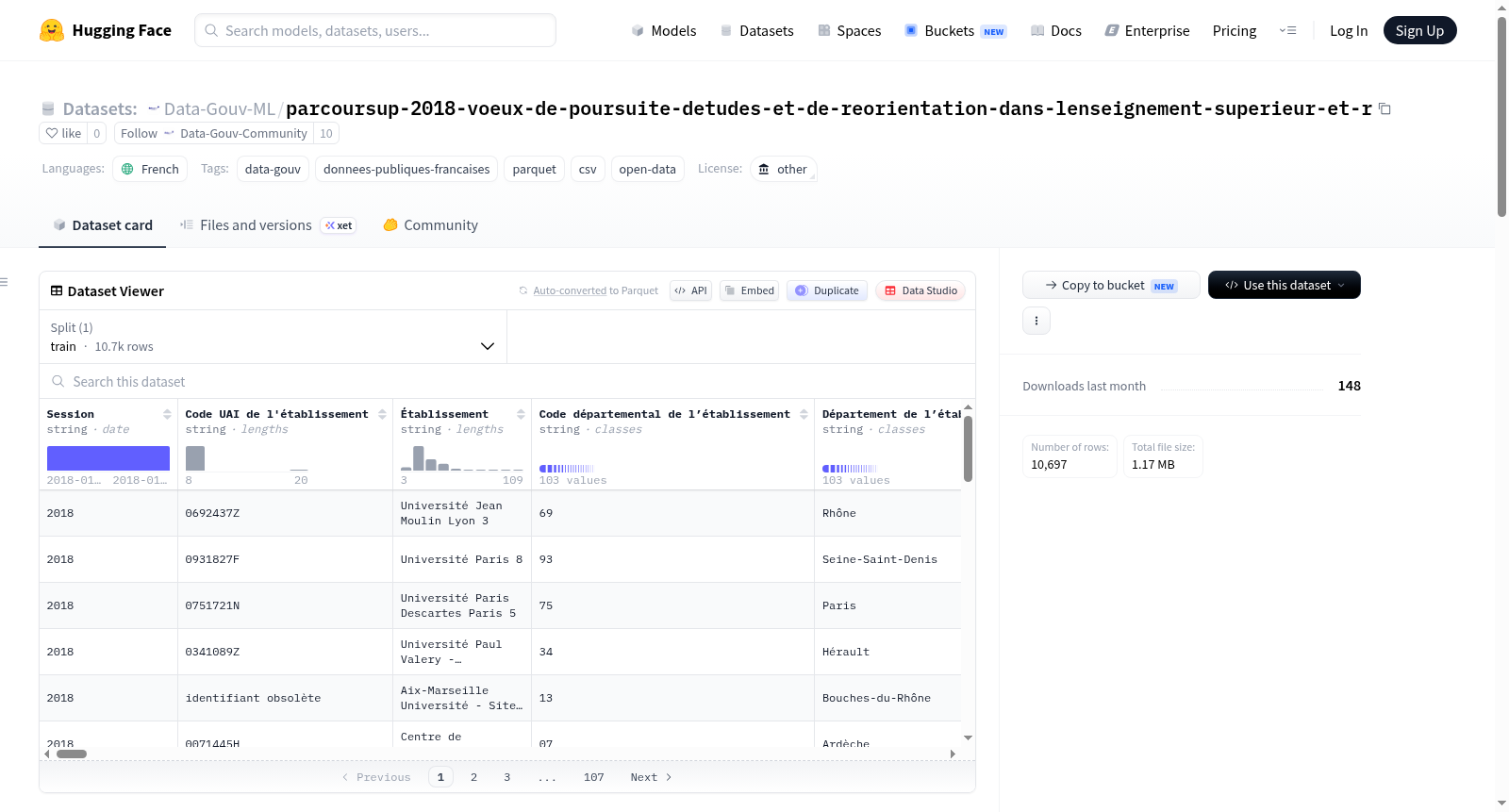Click the Sign Up button
Screen dimensions: 1509x812
pyautogui.click(x=1419, y=30)
